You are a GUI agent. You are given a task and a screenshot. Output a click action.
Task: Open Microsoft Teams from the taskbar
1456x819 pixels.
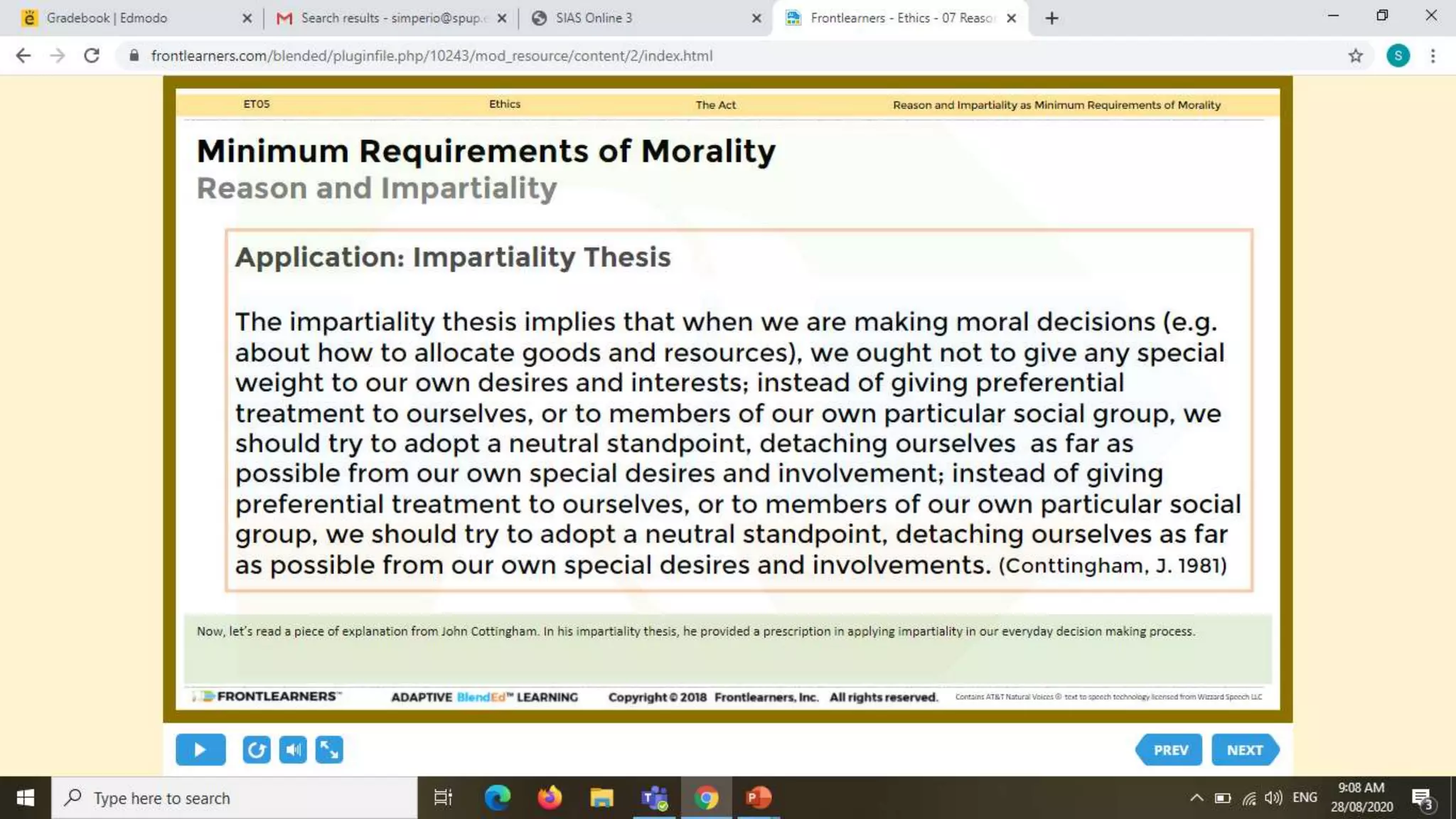[654, 798]
